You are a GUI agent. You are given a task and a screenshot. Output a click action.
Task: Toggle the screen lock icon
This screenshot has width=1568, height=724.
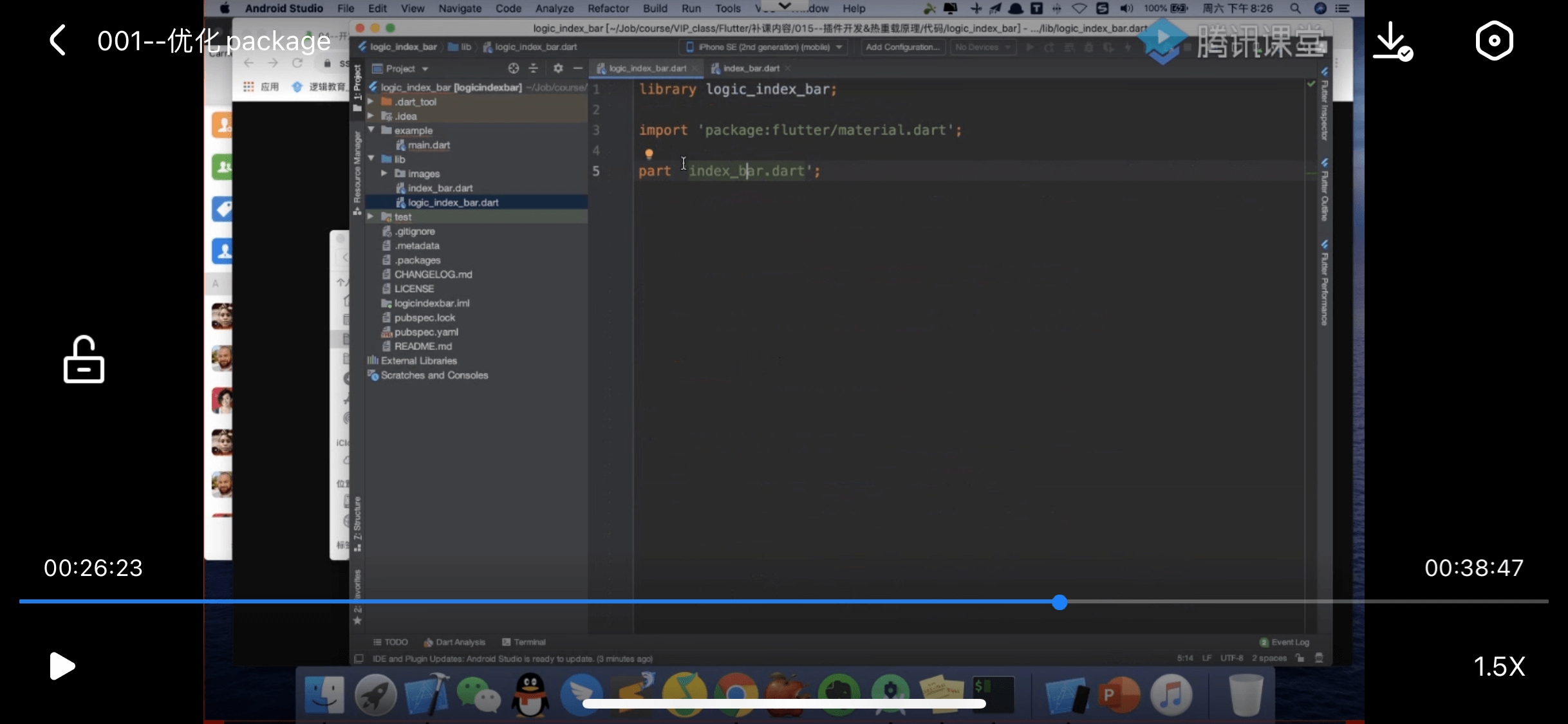[x=84, y=360]
